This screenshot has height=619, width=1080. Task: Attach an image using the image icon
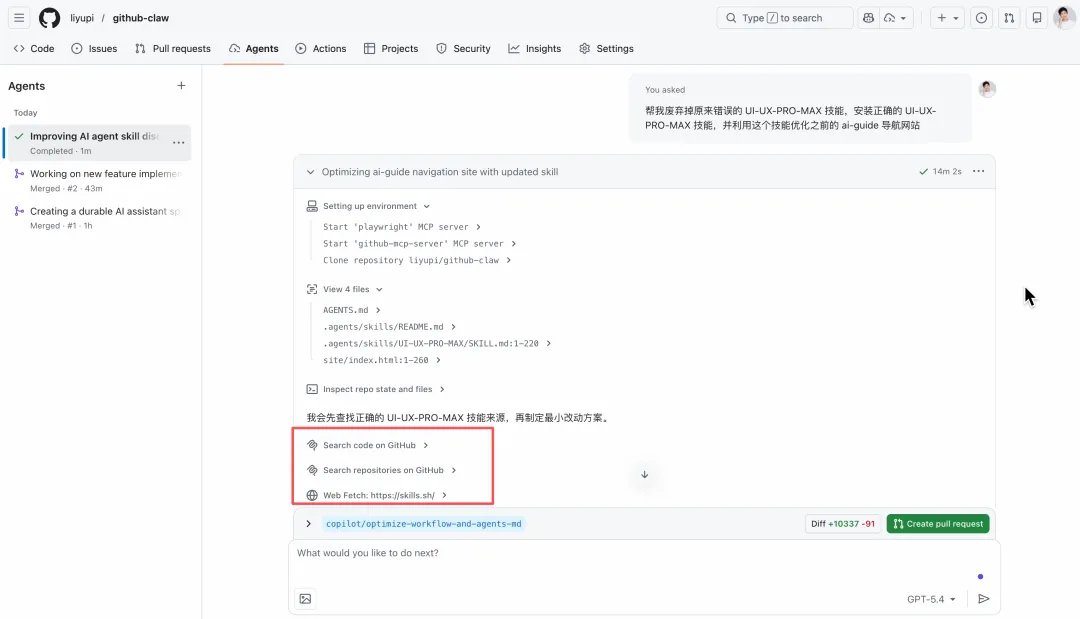click(x=305, y=599)
